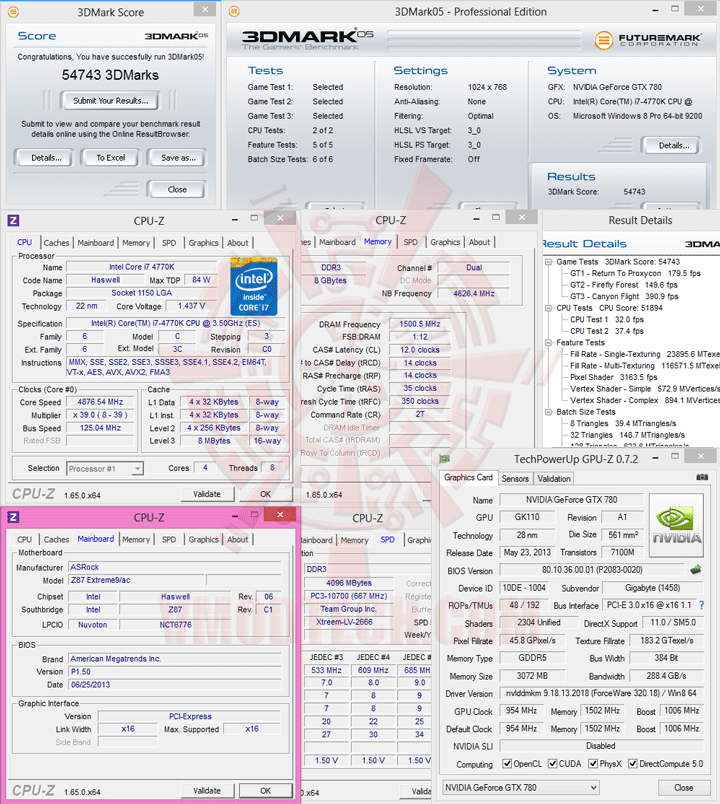This screenshot has height=804, width=720.
Task: Collapse the CPU Tests tree node
Action: click(x=548, y=308)
